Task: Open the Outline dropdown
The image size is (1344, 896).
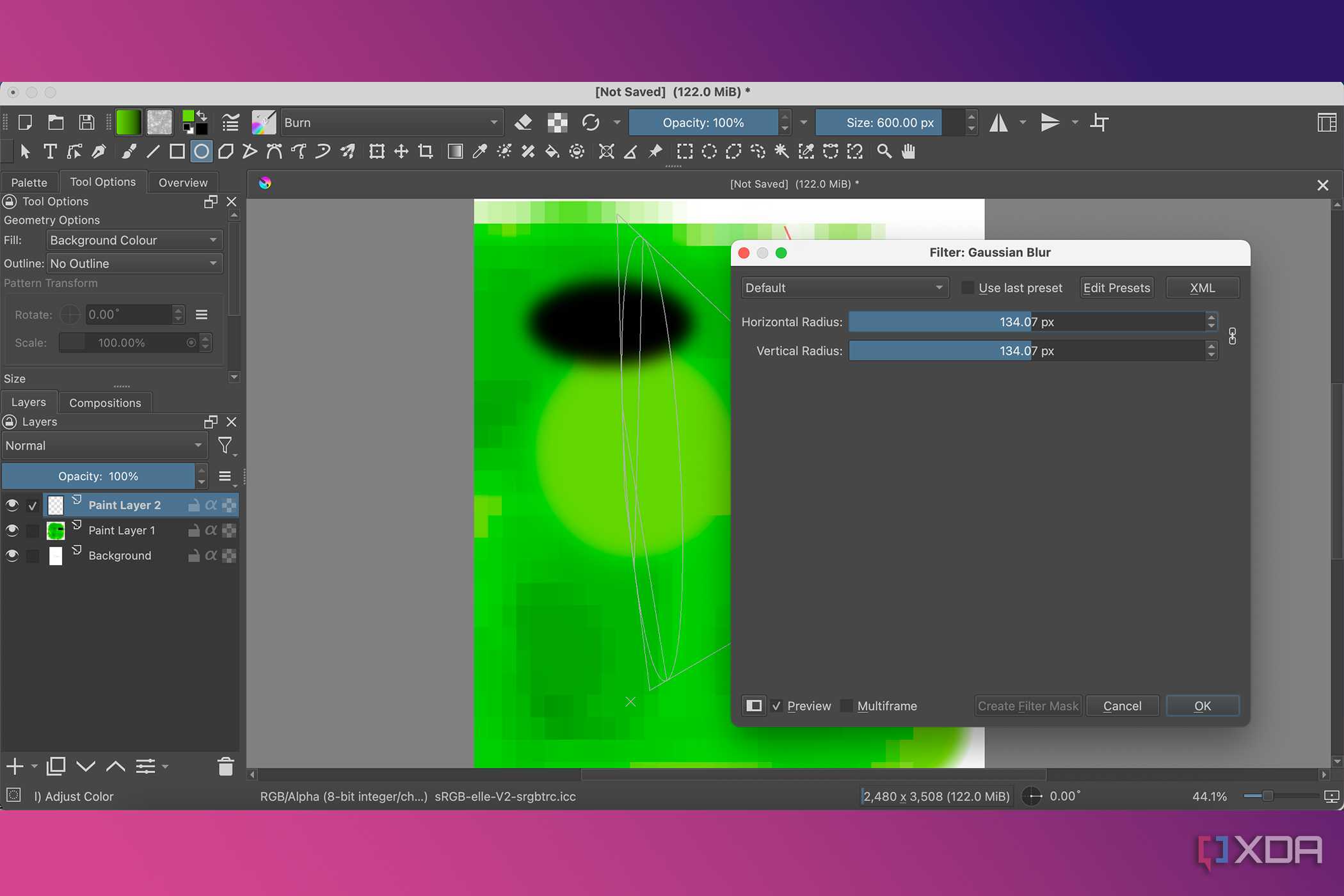Action: [134, 264]
